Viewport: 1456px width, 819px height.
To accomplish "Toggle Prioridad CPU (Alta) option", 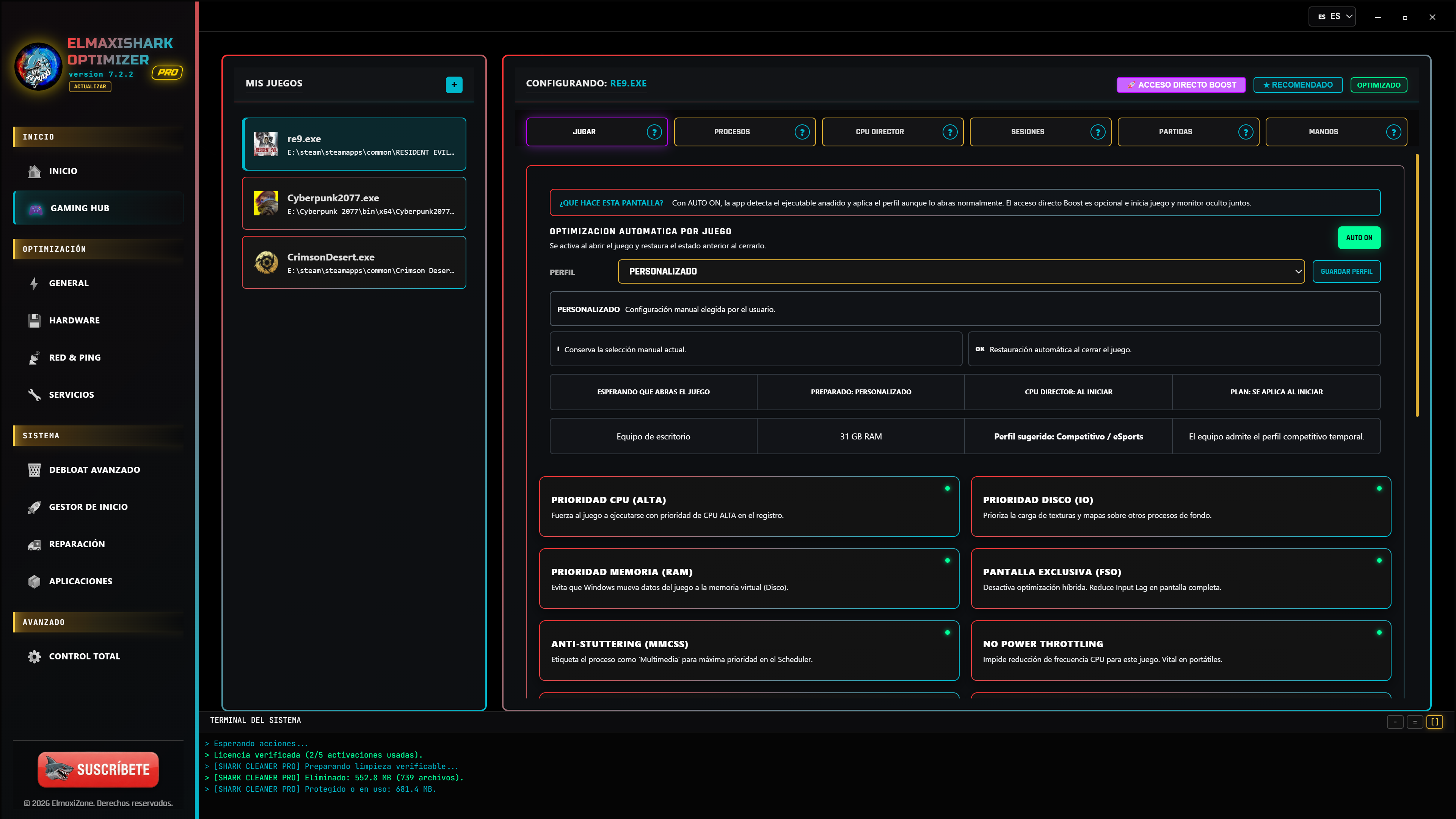I will pyautogui.click(x=749, y=507).
